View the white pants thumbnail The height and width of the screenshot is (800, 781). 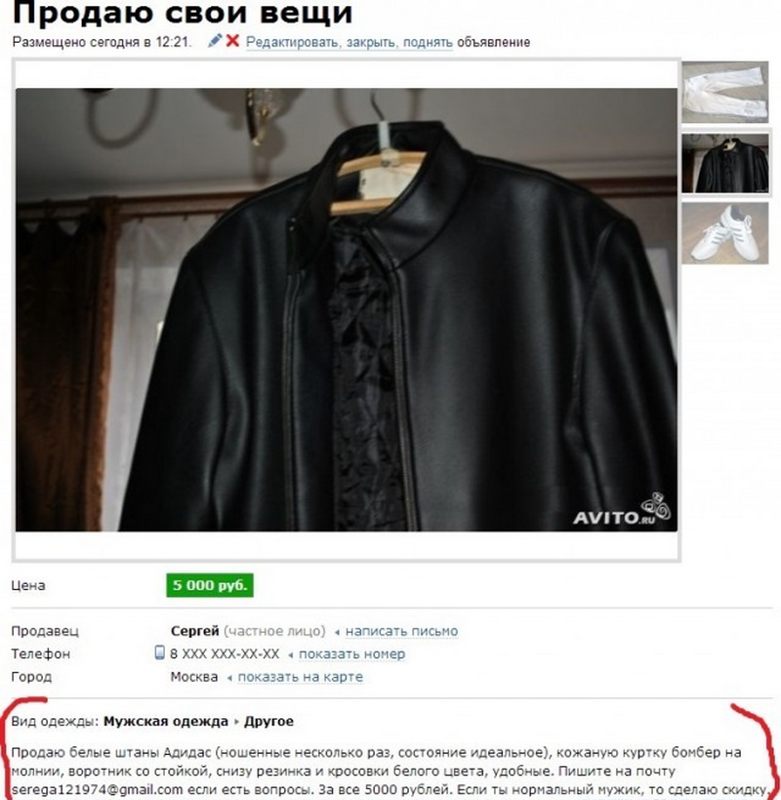pyautogui.click(x=725, y=92)
